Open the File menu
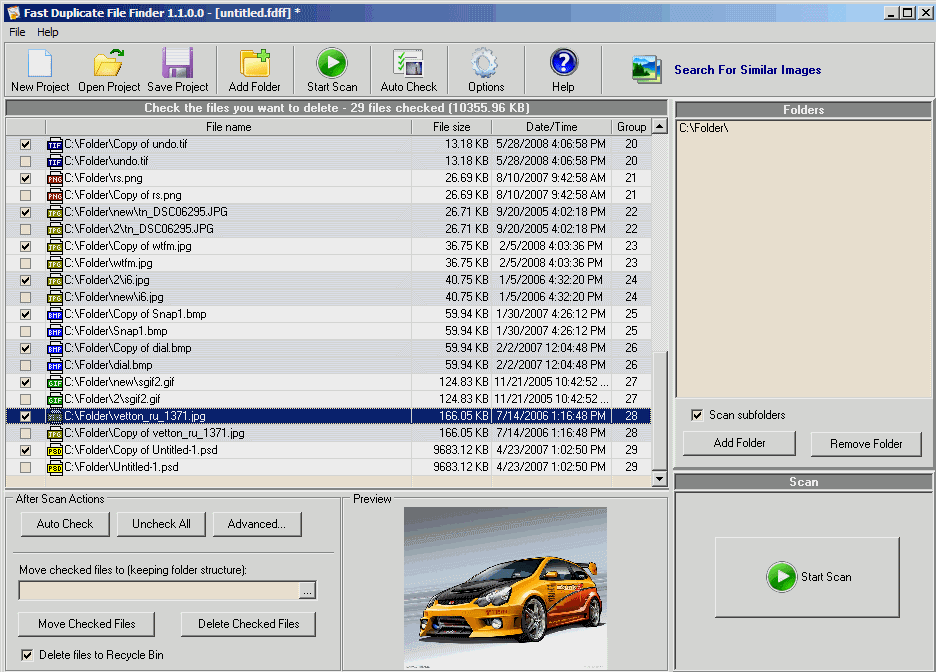This screenshot has height=672, width=936. (17, 32)
